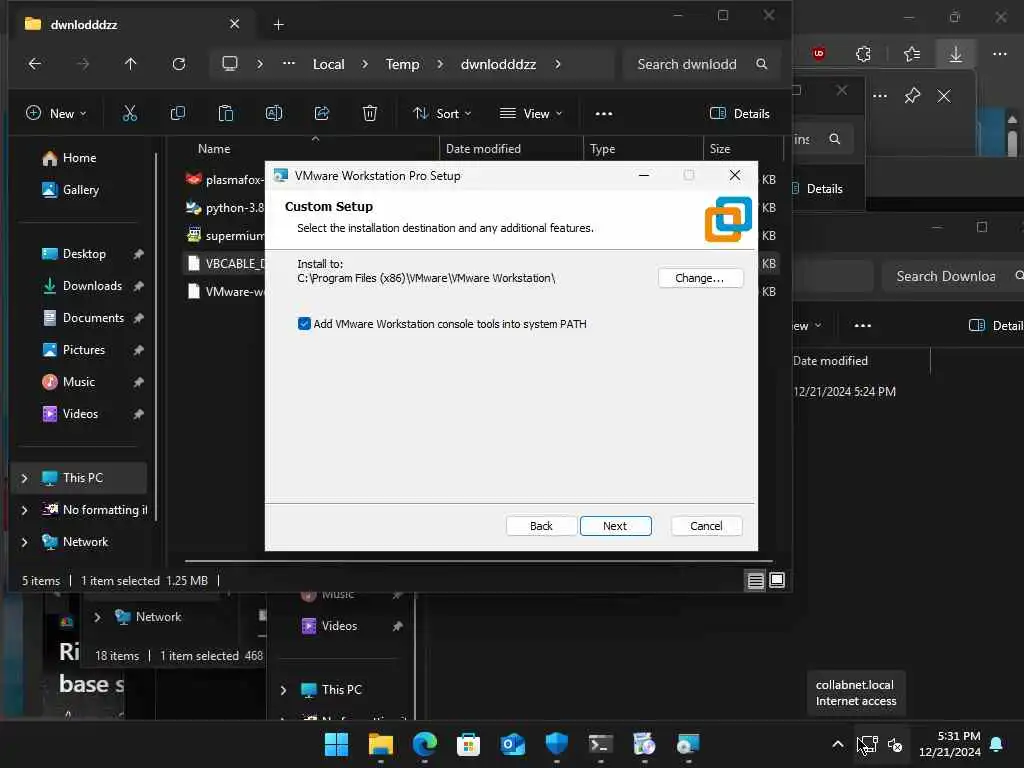Click the Search dwnlodd search box
The width and height of the screenshot is (1024, 768).
(x=702, y=64)
